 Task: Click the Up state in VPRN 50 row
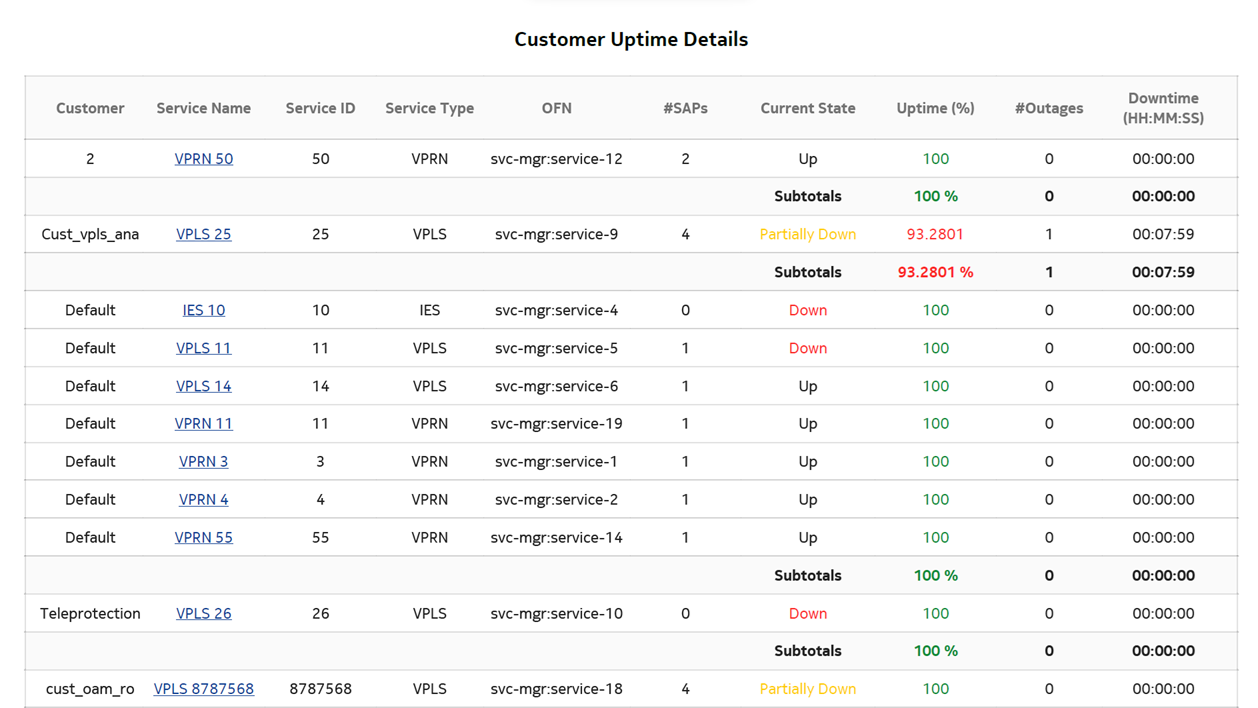(807, 159)
